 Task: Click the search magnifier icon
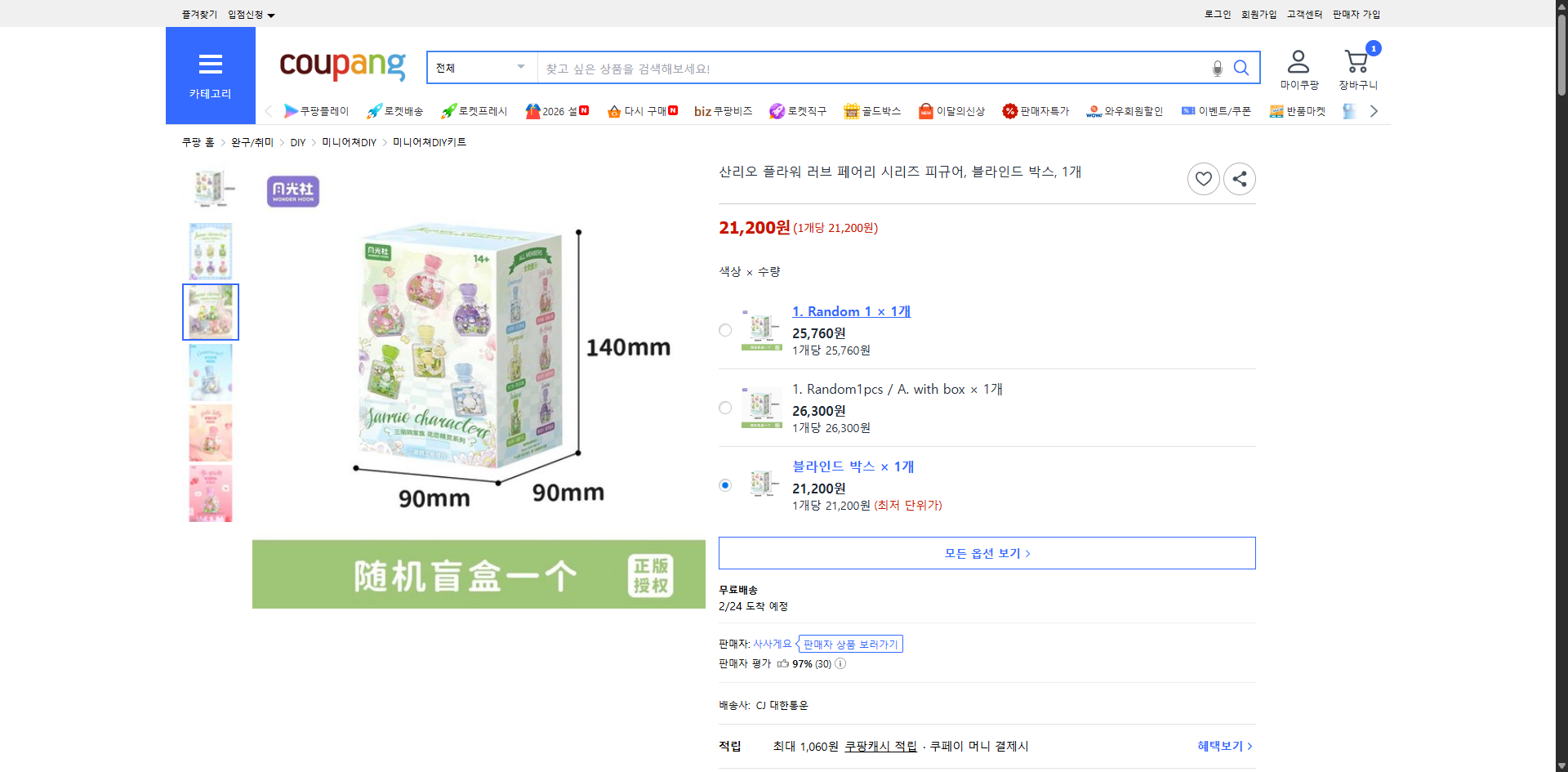pyautogui.click(x=1241, y=68)
